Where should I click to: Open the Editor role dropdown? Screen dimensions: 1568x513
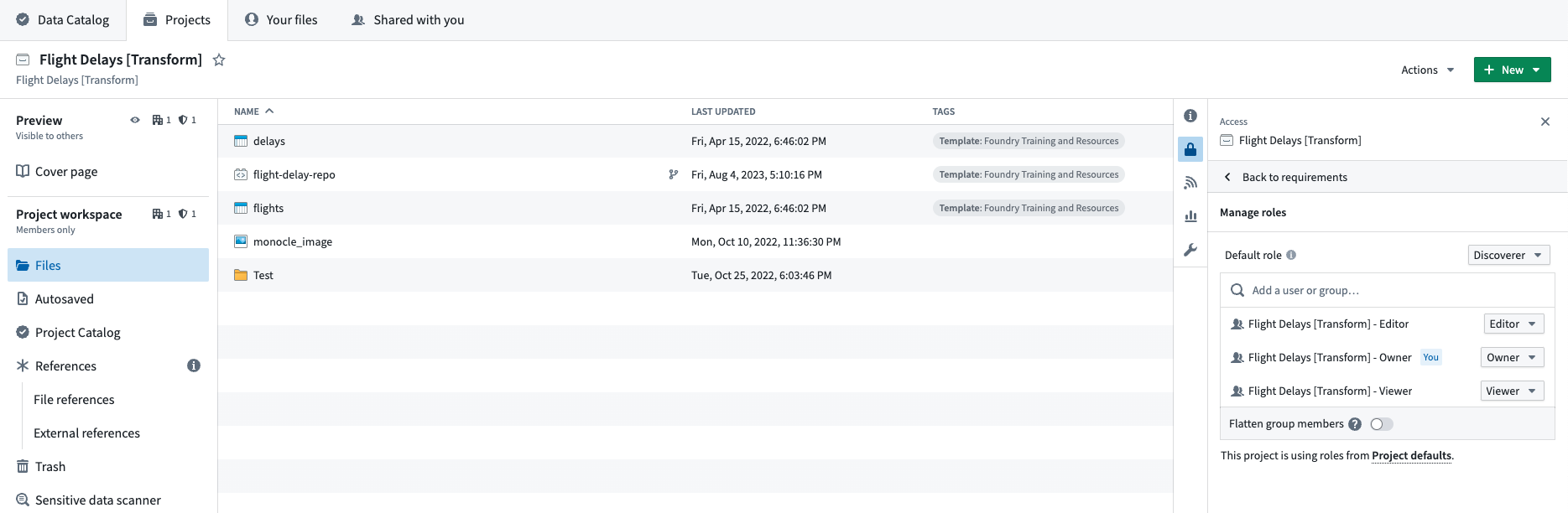(1513, 324)
